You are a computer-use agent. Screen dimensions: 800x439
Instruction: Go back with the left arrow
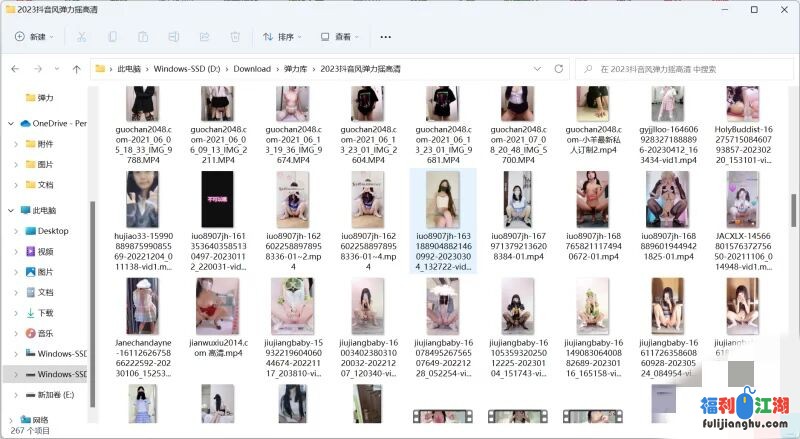15,69
